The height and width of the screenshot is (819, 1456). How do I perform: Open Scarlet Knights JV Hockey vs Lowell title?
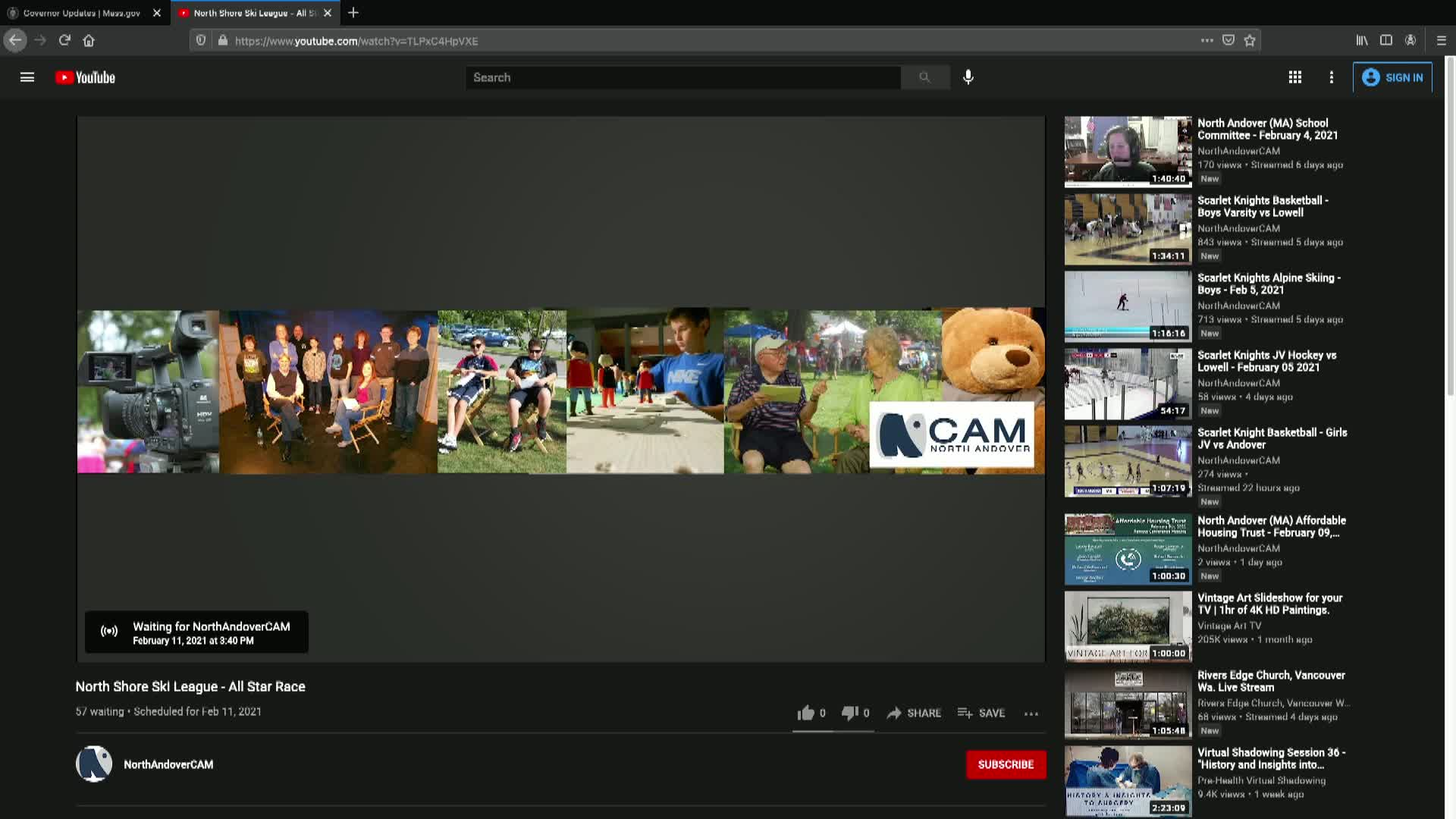coord(1267,361)
